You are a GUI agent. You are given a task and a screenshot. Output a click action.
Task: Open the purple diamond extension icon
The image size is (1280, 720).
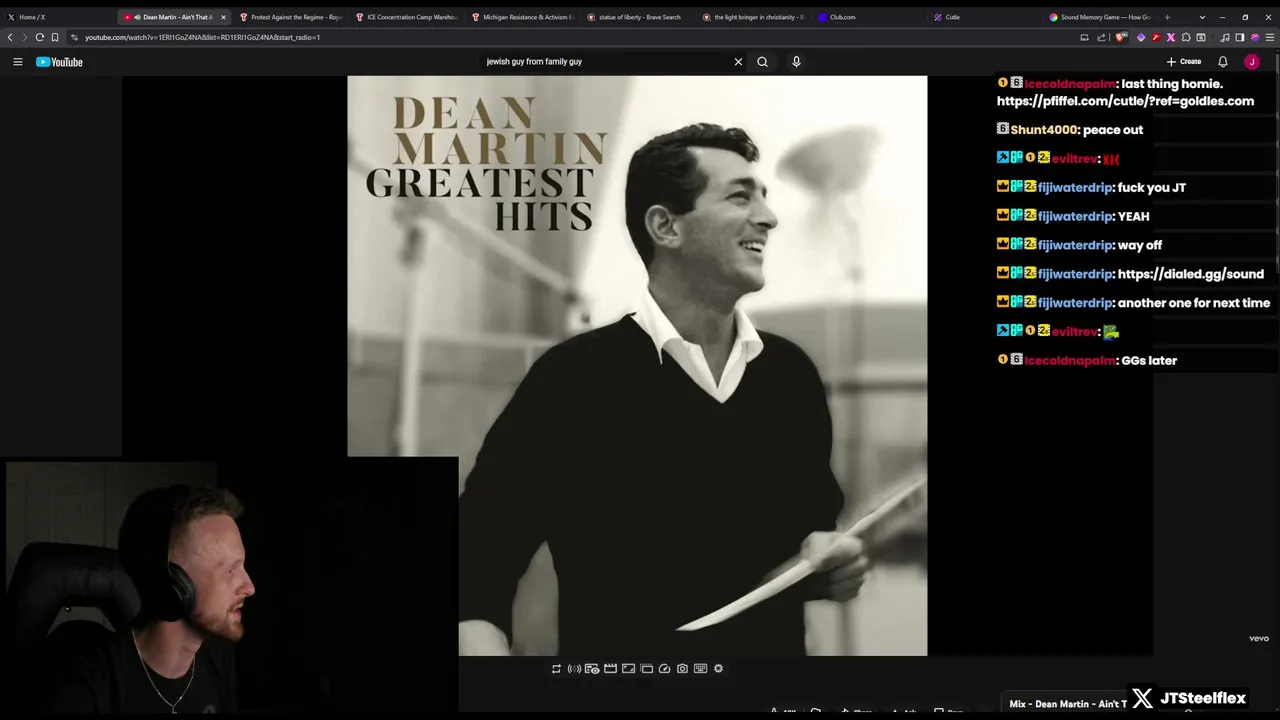(x=1141, y=37)
